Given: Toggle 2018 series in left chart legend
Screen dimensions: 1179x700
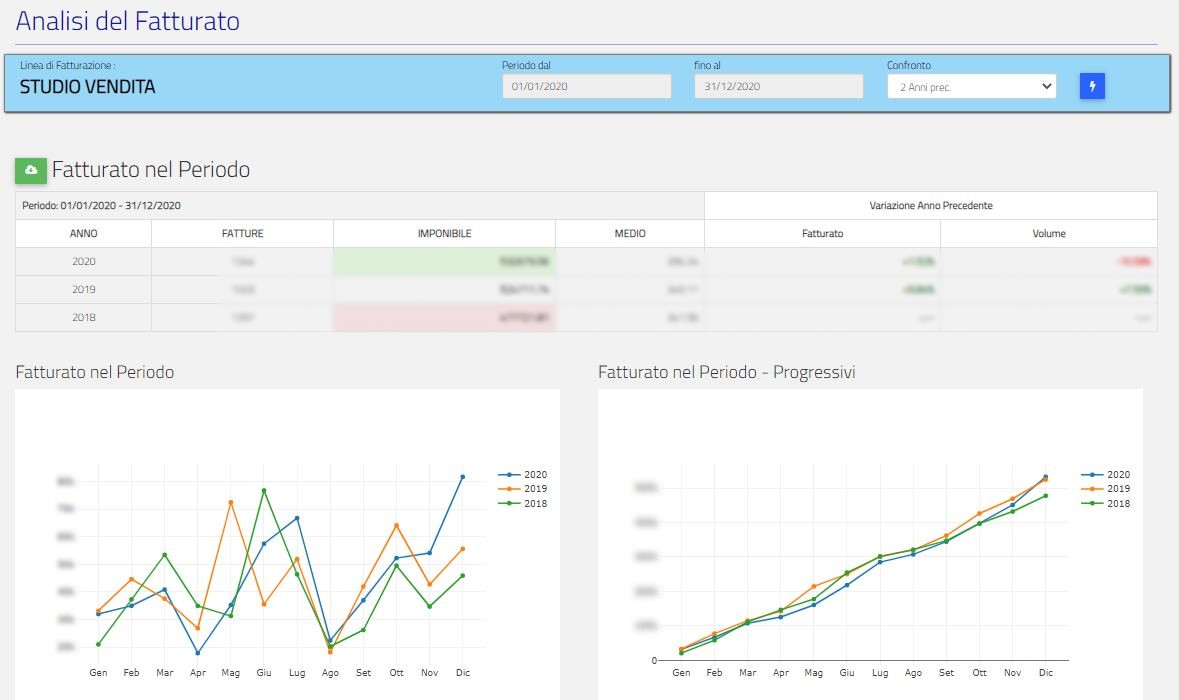Looking at the screenshot, I should 522,504.
